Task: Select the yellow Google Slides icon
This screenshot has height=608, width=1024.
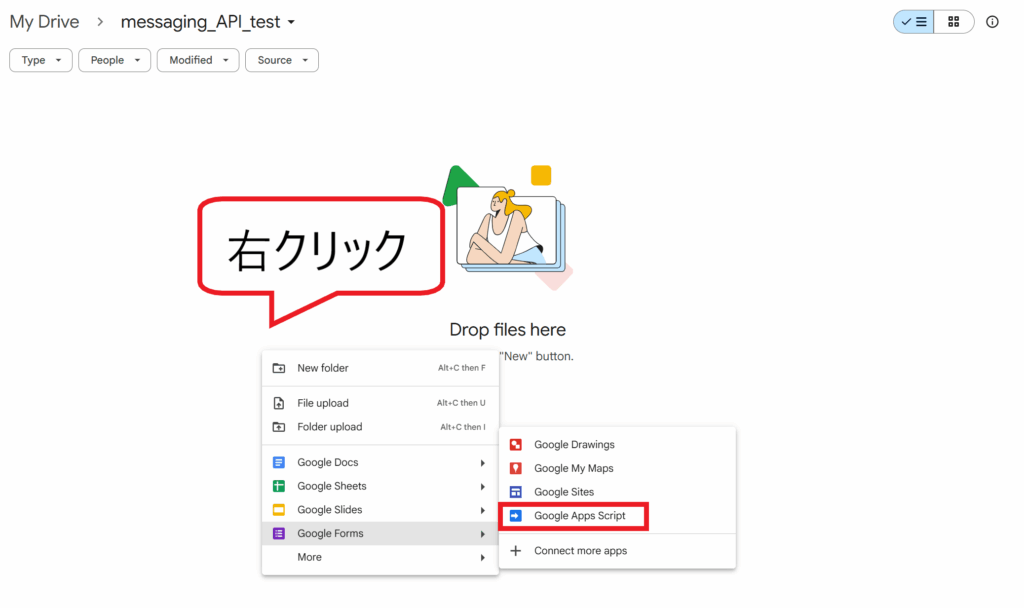Action: click(x=279, y=510)
